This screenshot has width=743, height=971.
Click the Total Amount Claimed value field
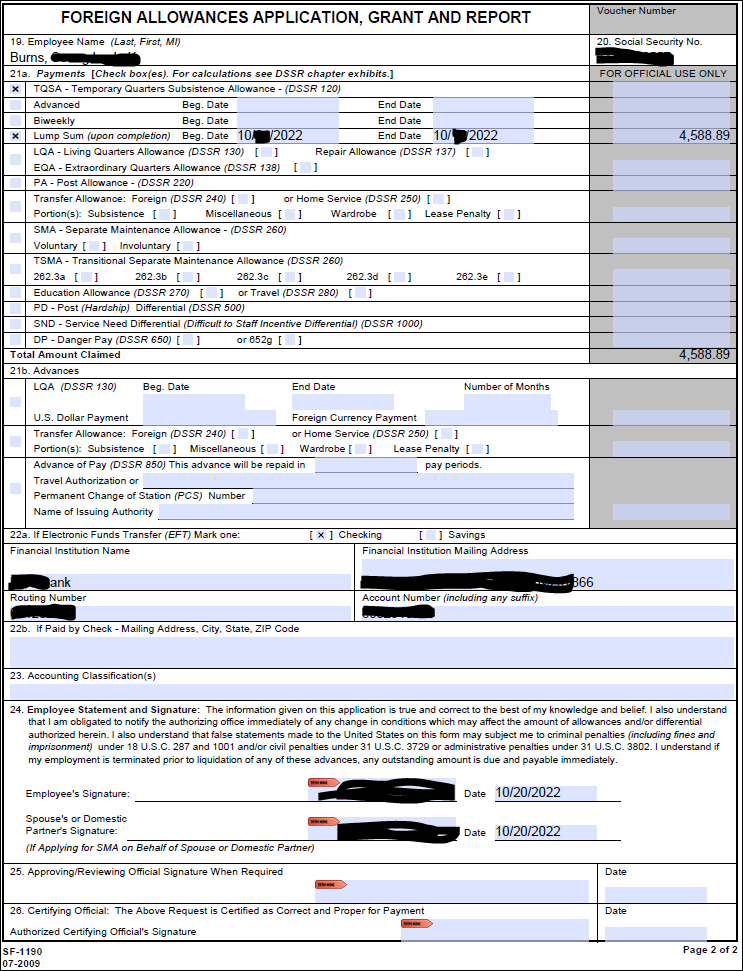click(672, 355)
